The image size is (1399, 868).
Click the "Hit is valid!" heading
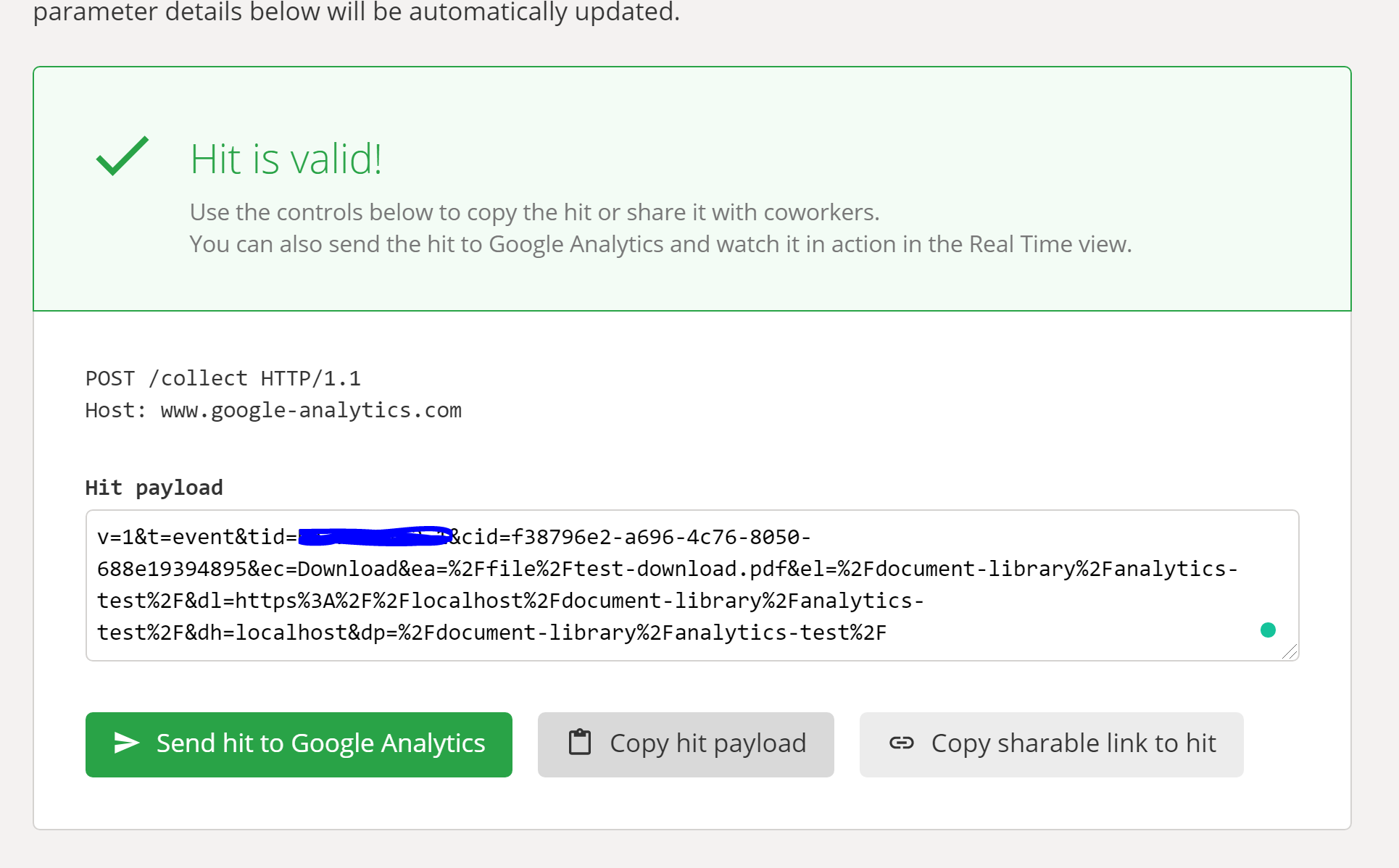pos(286,159)
